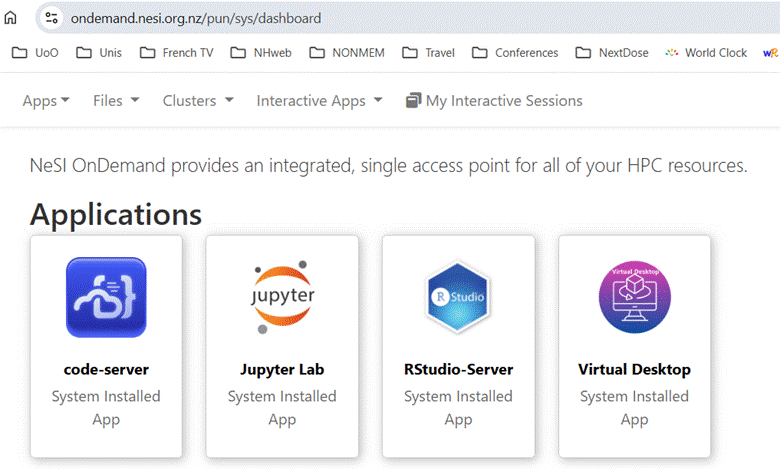Open the Unis bookmark folder
780x469 pixels.
(x=98, y=53)
